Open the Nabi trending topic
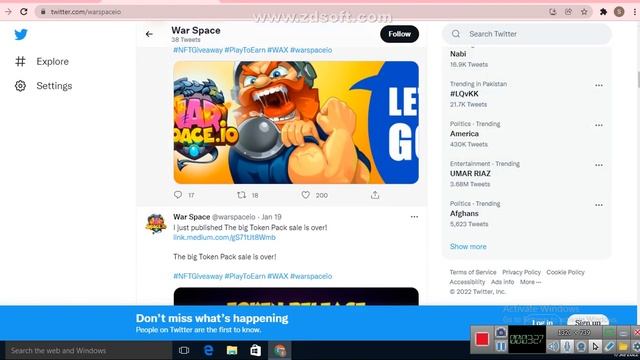640x360 pixels. tap(458, 54)
